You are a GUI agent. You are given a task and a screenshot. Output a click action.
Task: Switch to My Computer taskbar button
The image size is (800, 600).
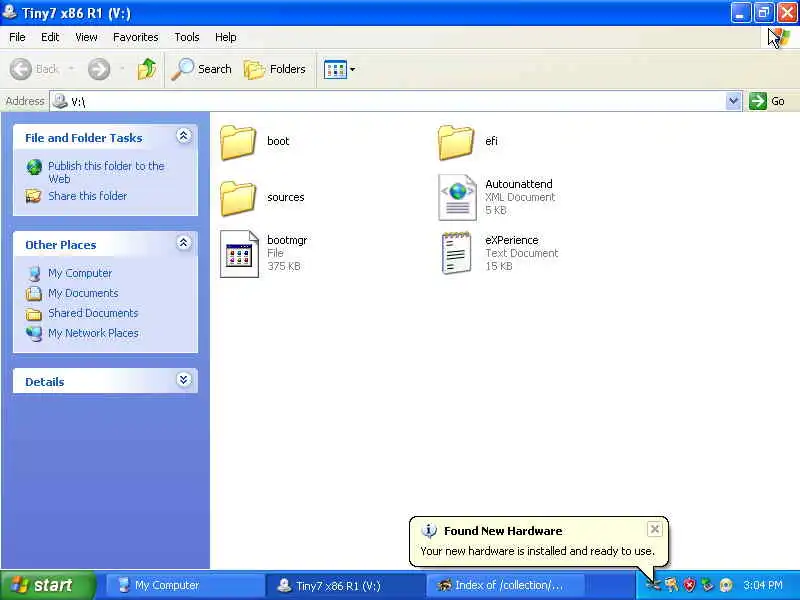click(x=184, y=585)
